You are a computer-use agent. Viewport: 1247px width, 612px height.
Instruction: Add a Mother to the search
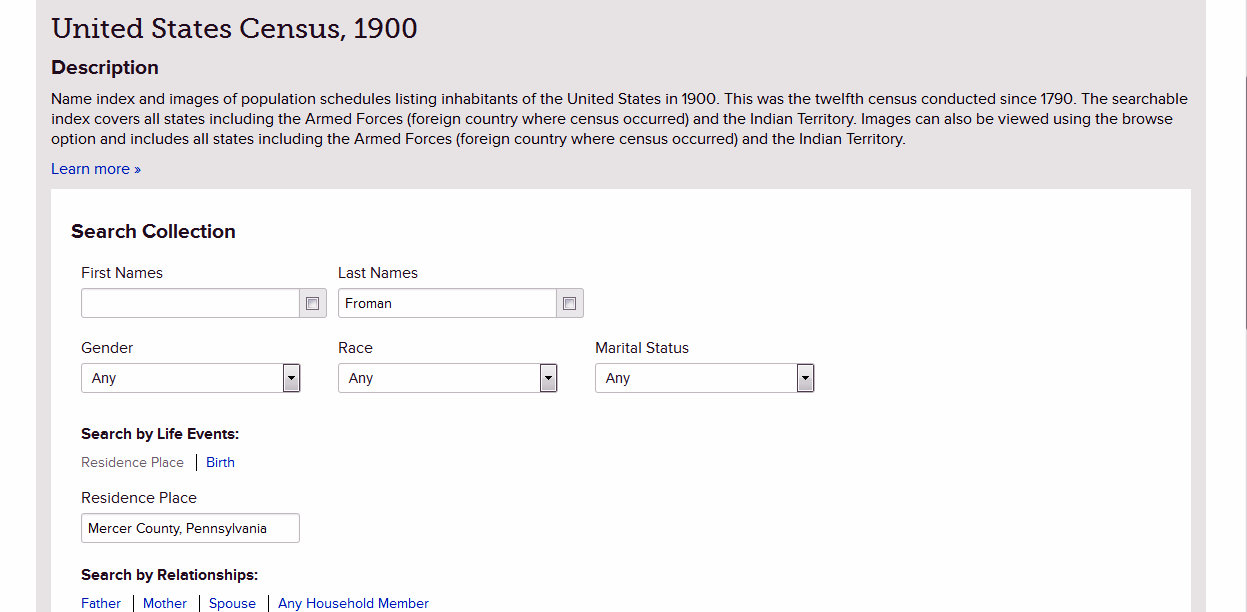[x=164, y=603]
